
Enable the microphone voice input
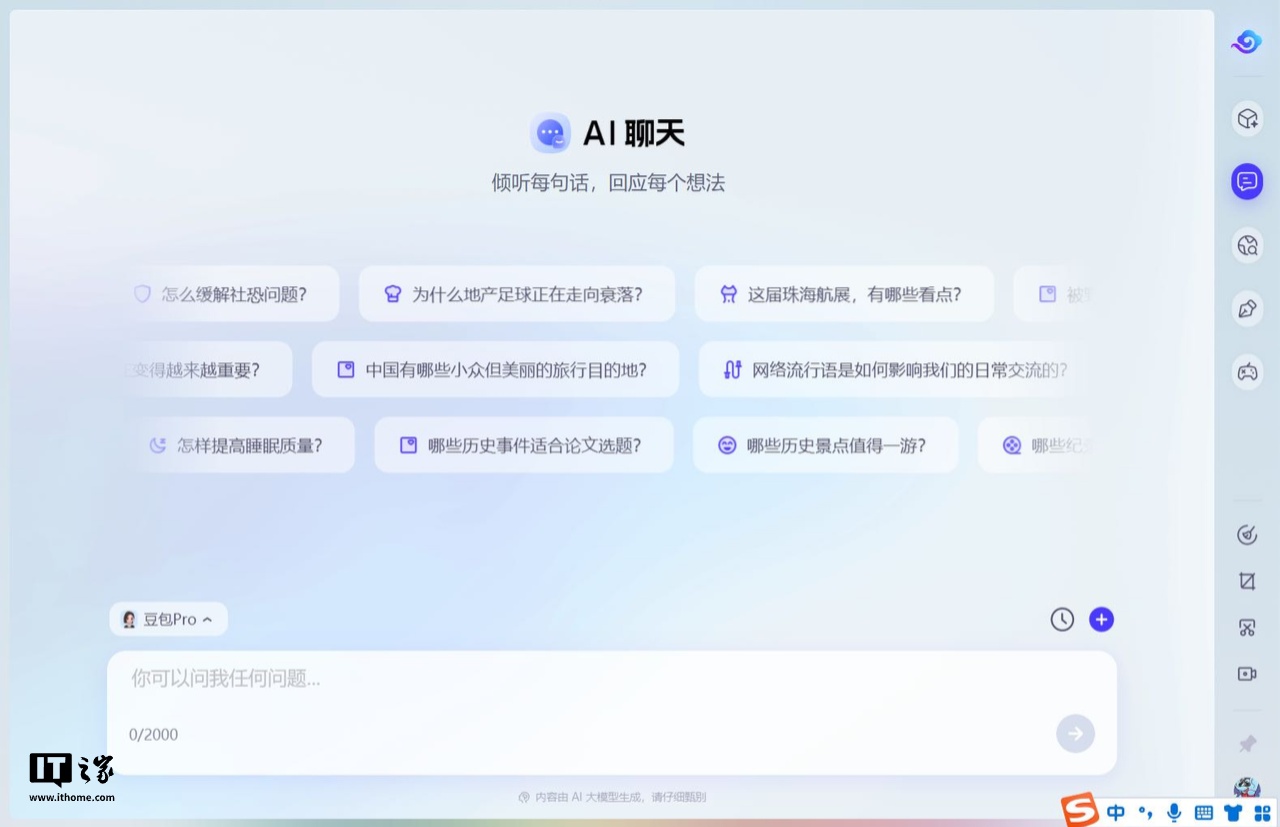click(1174, 812)
